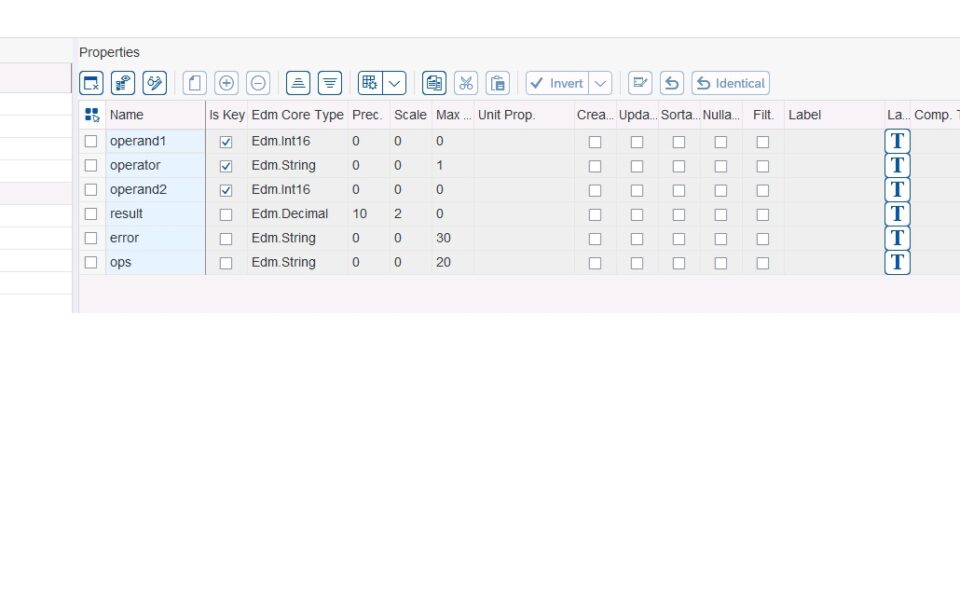This screenshot has height=604, width=960.
Task: Click the undo arrow icon before Identical
Action: pos(672,83)
